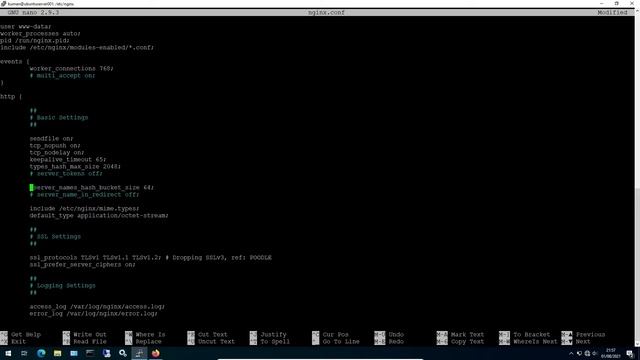The height and width of the screenshot is (360, 640).
Task: Open File Explorer from the taskbar
Action: (57, 353)
